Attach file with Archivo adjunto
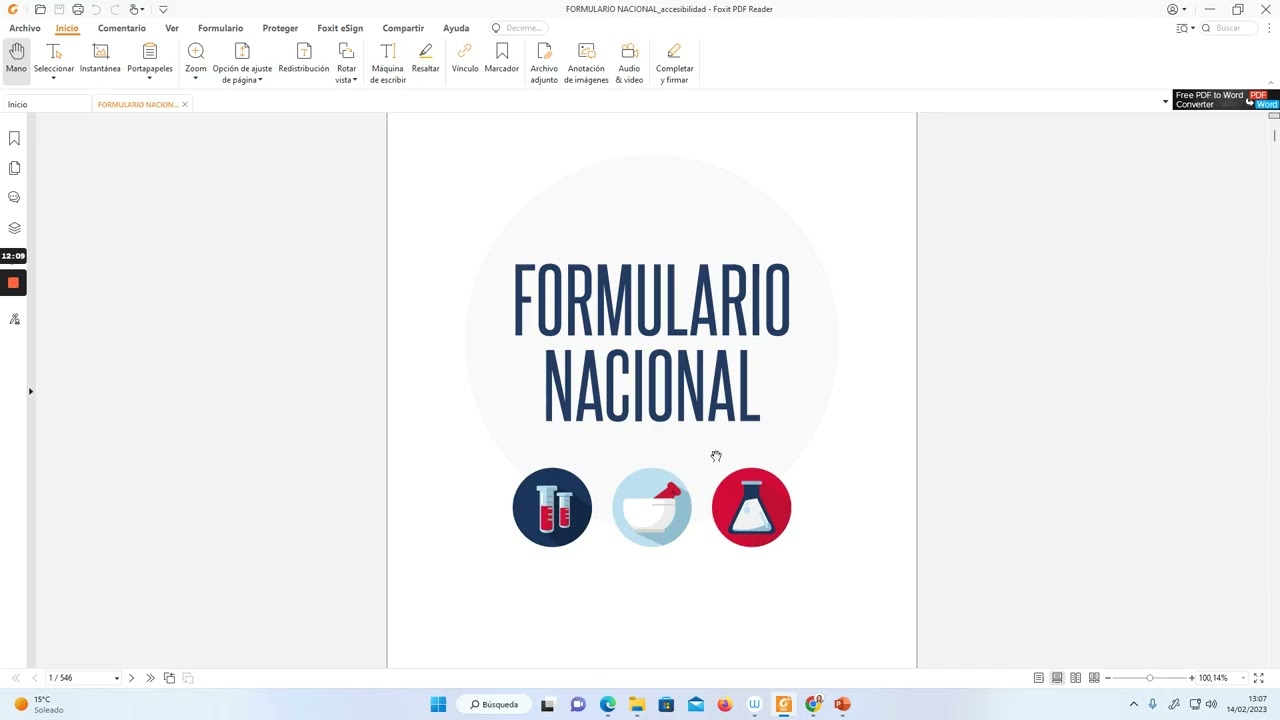The image size is (1280, 720). click(x=544, y=63)
